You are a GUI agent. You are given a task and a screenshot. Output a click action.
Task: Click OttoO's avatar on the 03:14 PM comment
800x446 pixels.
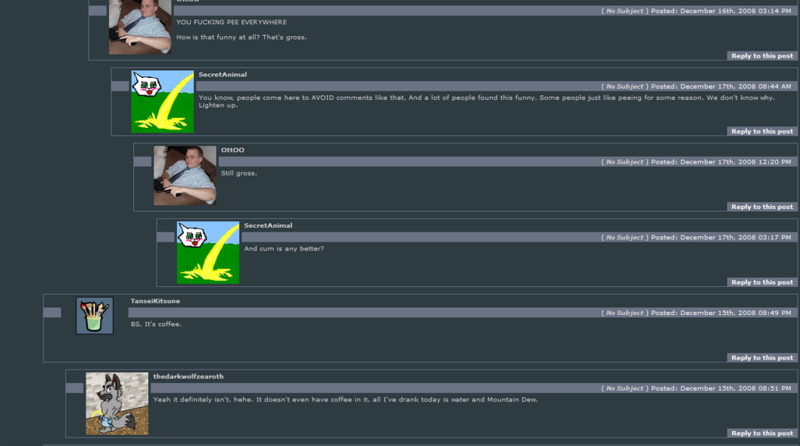coord(140,27)
